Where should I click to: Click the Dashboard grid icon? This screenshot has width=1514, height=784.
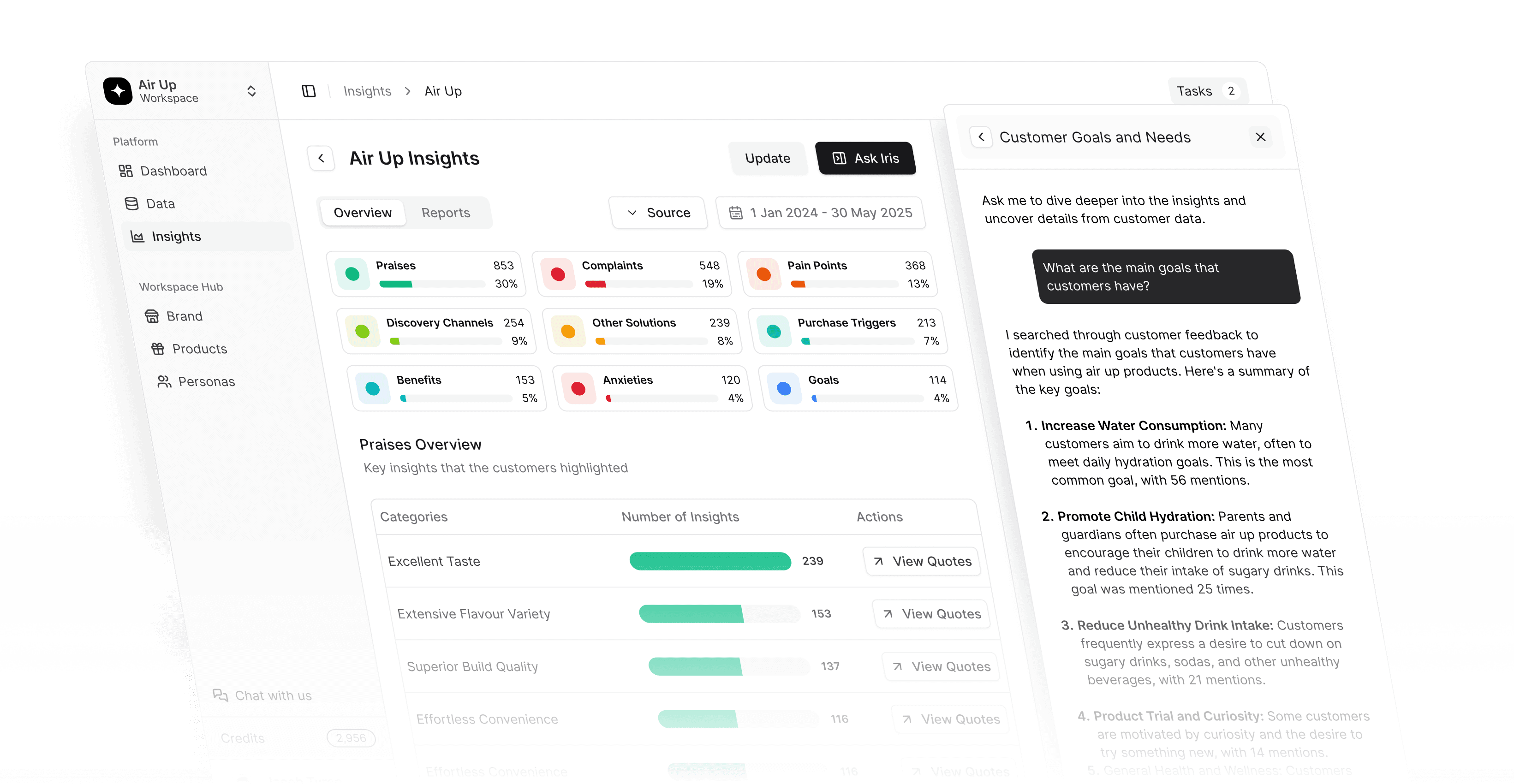(125, 171)
